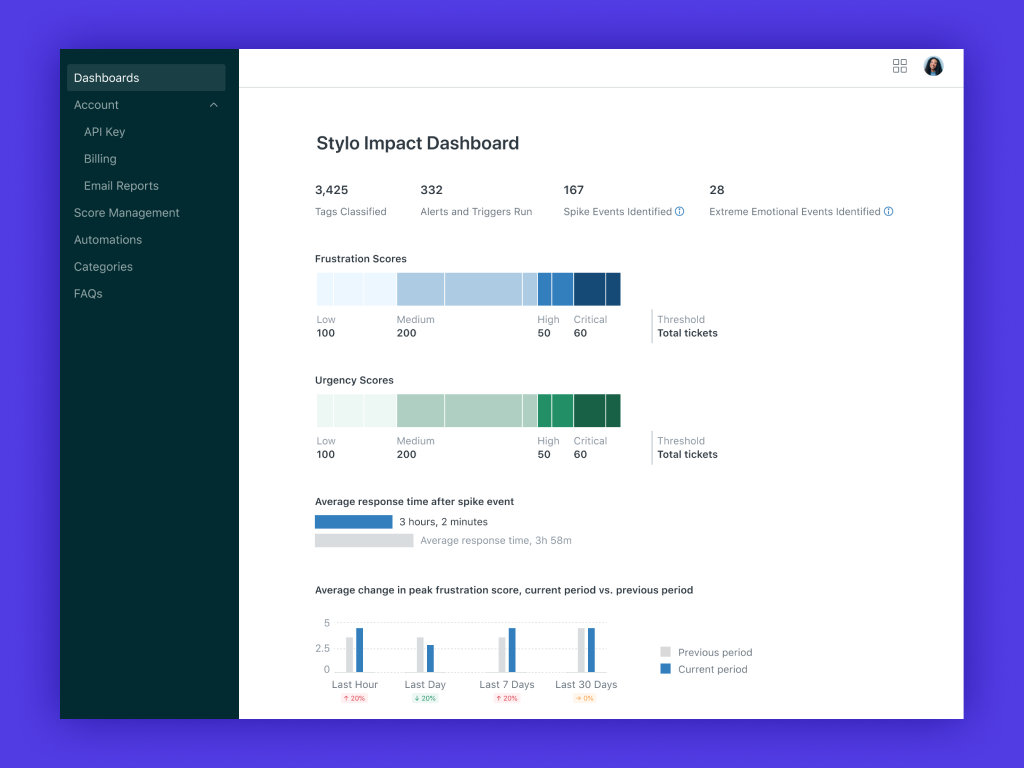Click the Last Hour 20% increase badge

click(x=355, y=699)
